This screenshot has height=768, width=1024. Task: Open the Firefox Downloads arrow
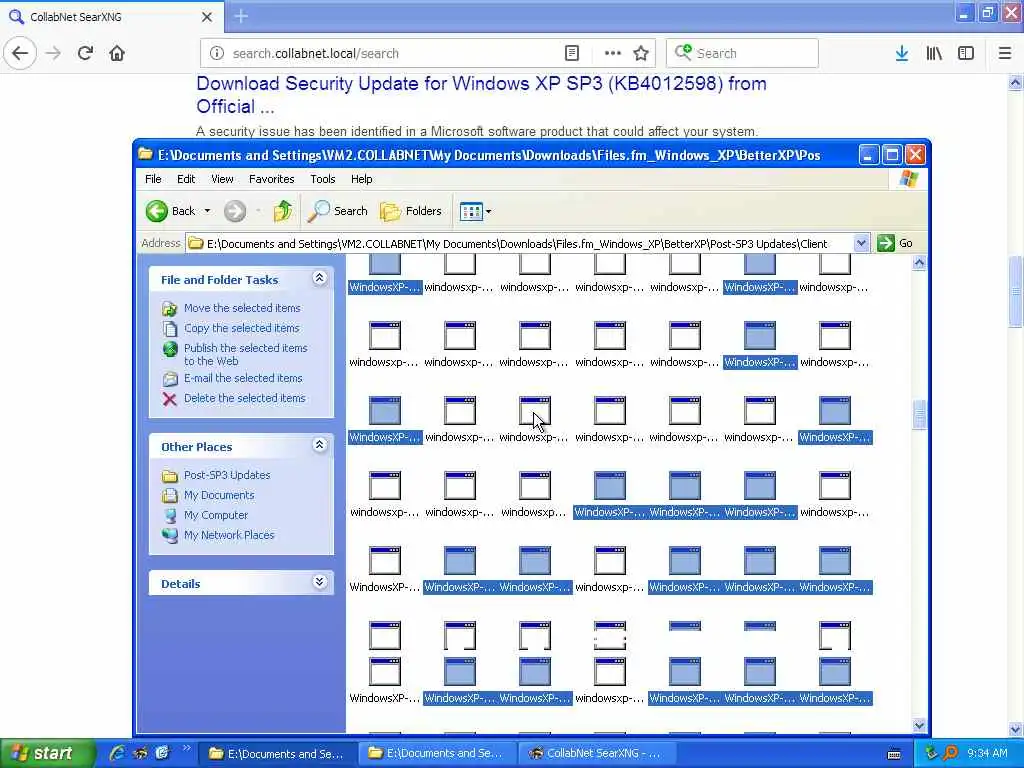[x=901, y=53]
